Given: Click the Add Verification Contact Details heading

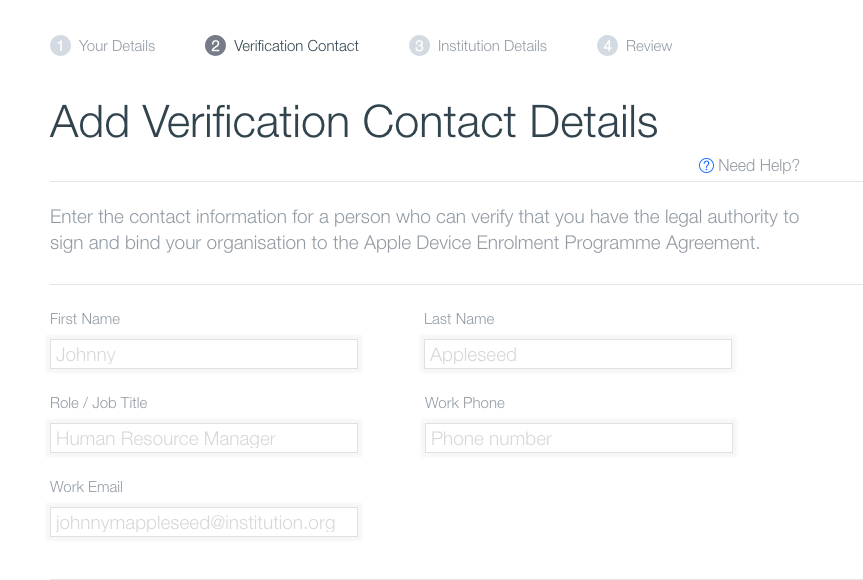Looking at the screenshot, I should pos(354,122).
